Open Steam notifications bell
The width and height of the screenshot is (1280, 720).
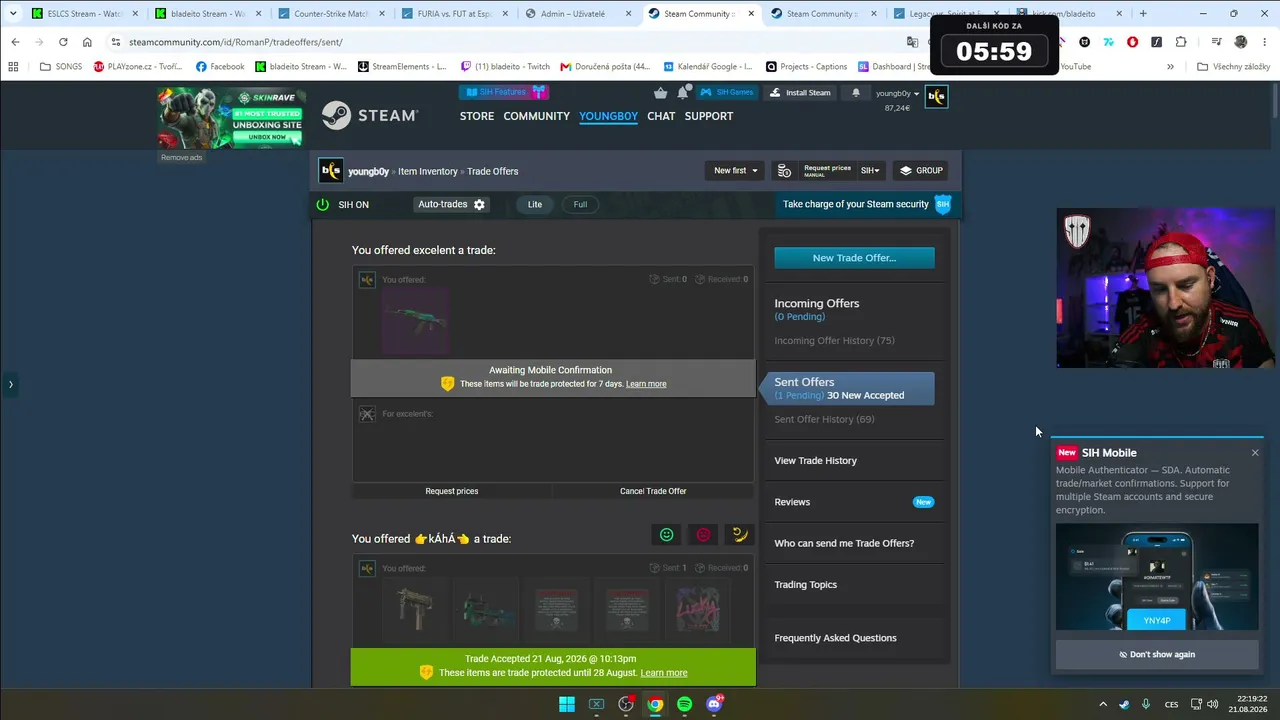coord(855,93)
